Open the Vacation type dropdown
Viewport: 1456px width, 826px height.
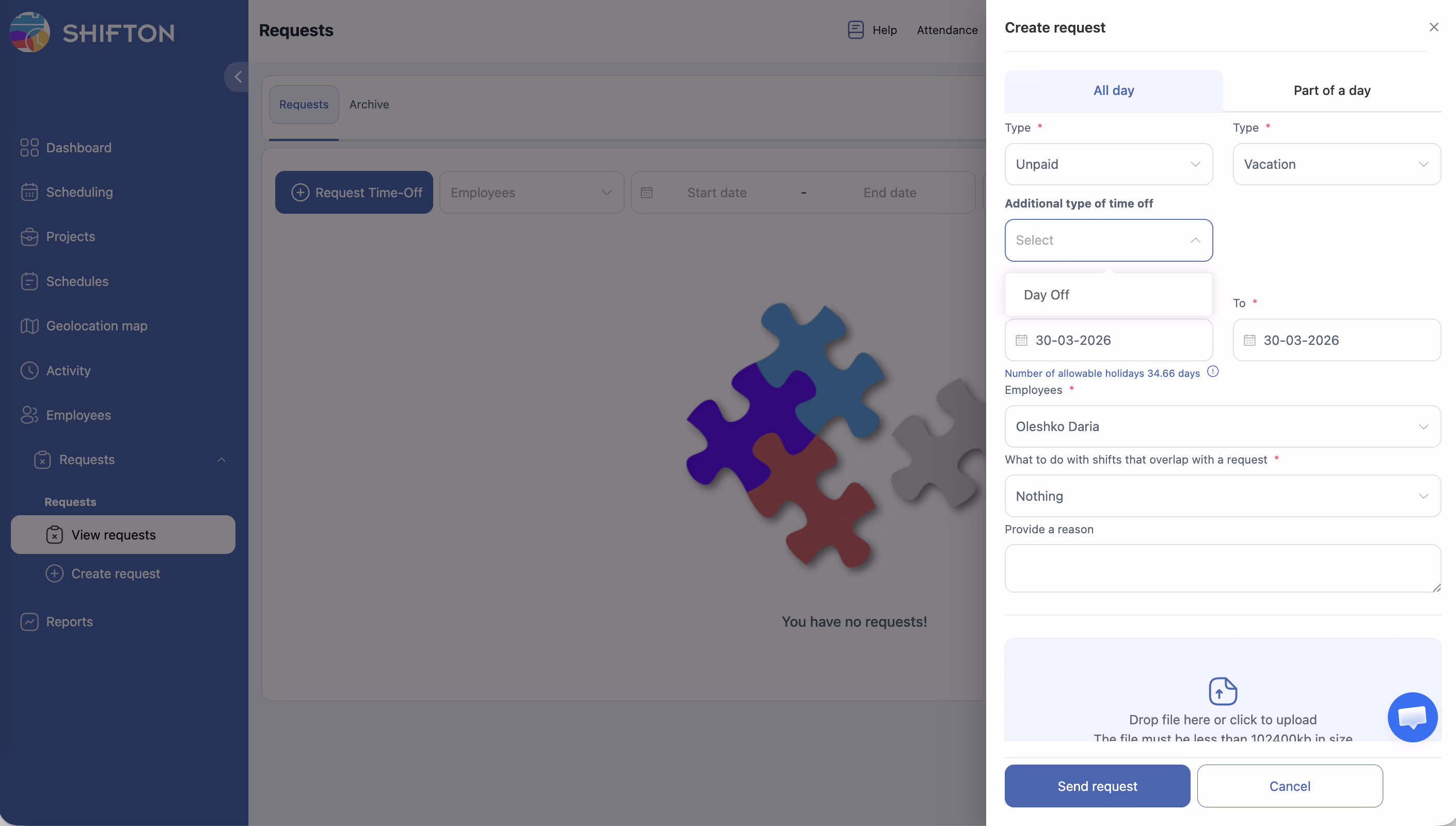[1336, 164]
